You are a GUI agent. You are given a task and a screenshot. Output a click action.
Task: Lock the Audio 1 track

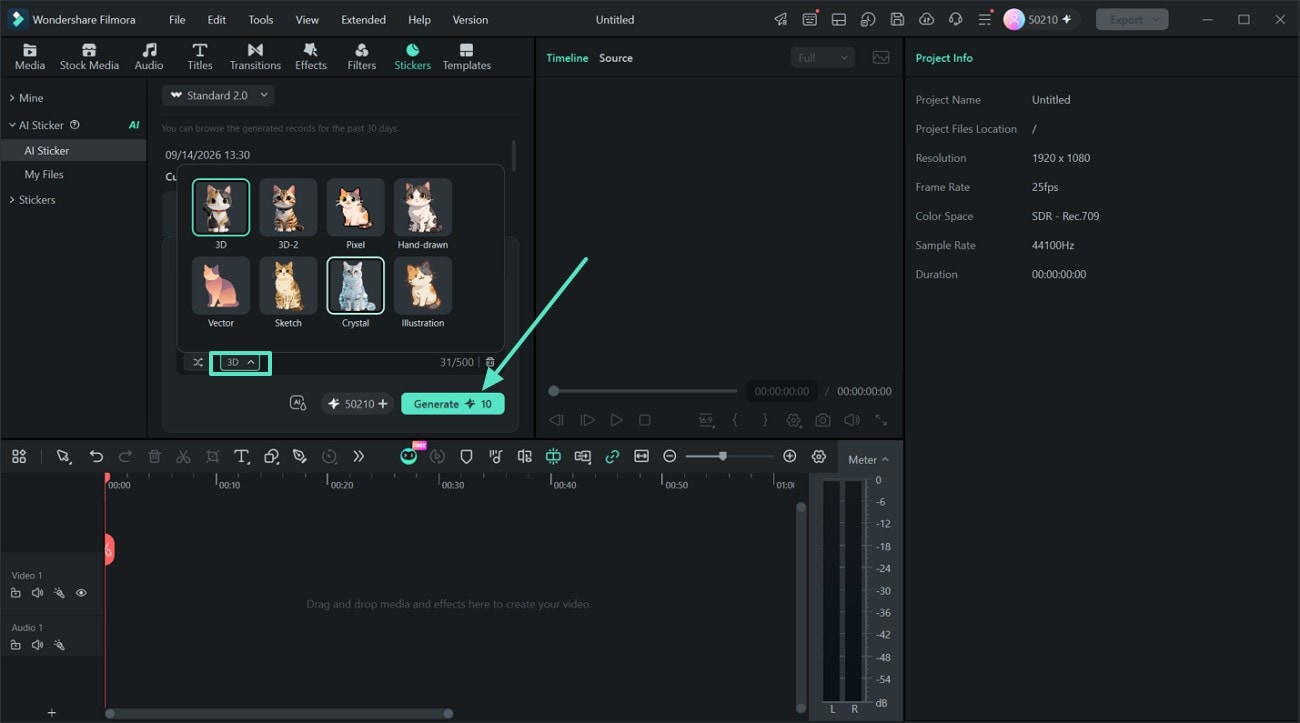pyautogui.click(x=16, y=645)
